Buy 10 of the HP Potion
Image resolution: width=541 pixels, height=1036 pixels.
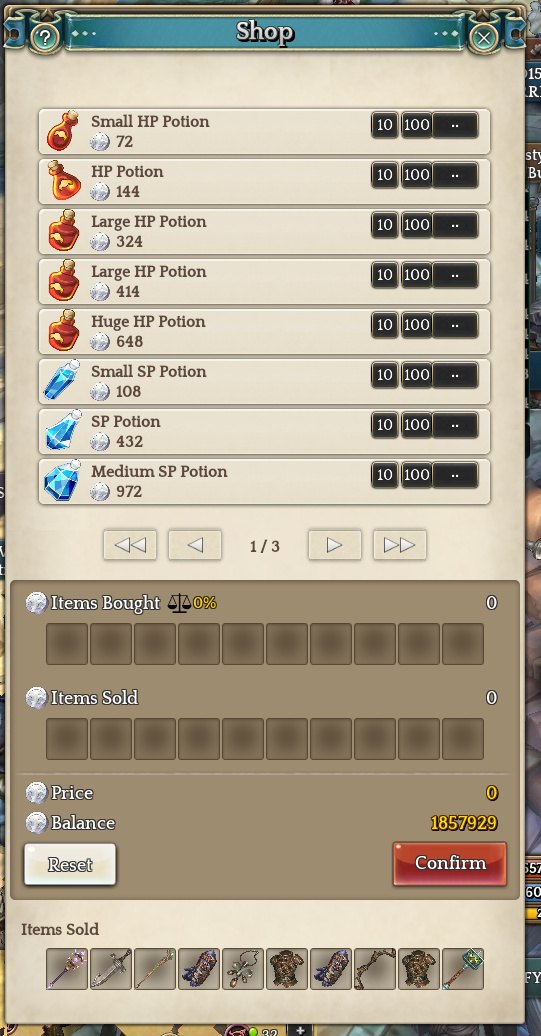tap(384, 175)
